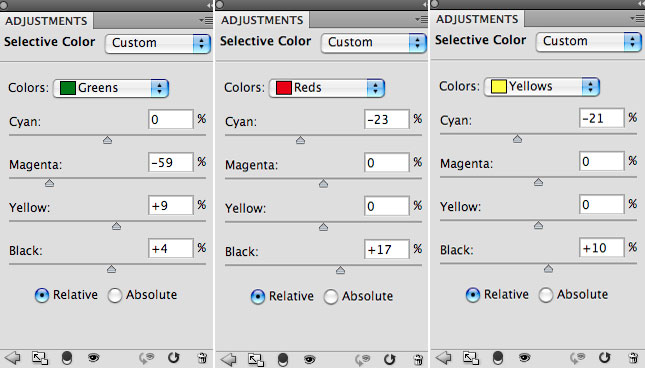View previous state icon in Yellows panel
Screen dimensions: 645x368
click(x=578, y=358)
